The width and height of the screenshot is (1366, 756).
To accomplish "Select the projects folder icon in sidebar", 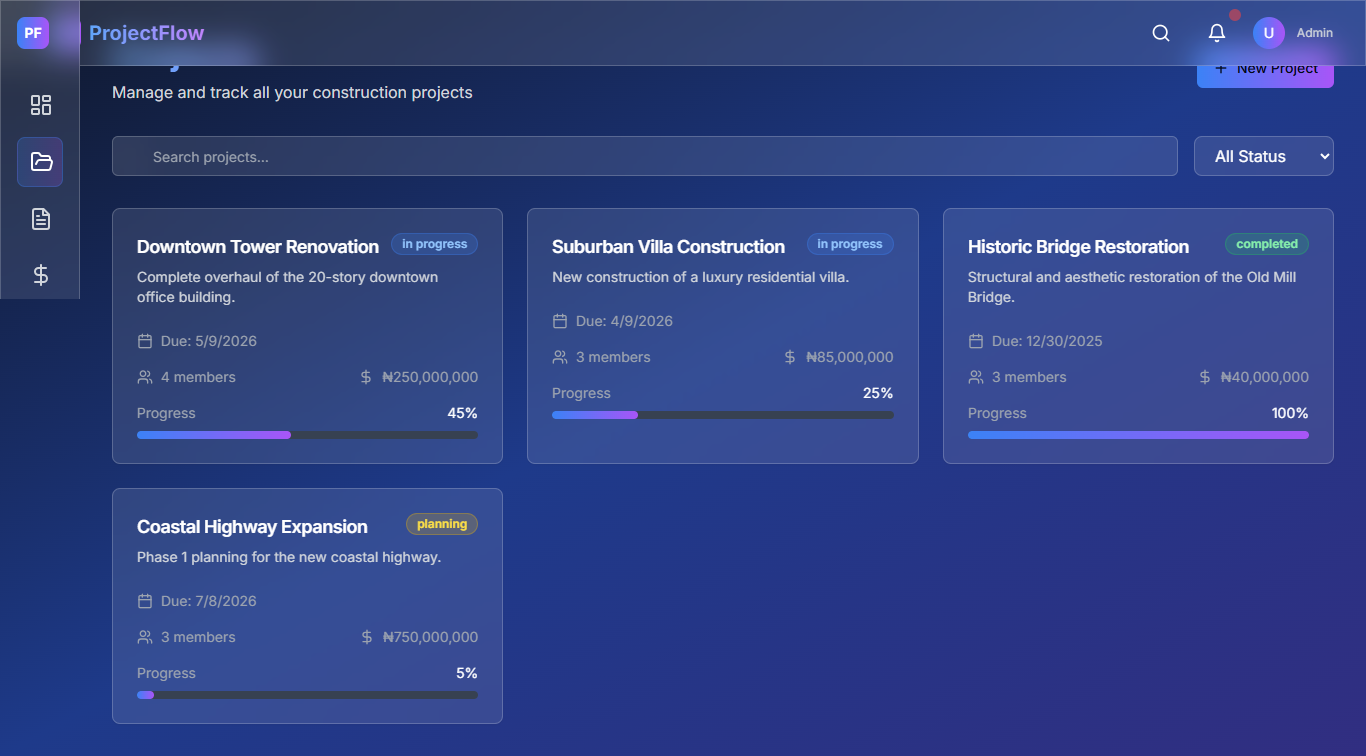I will [x=40, y=162].
